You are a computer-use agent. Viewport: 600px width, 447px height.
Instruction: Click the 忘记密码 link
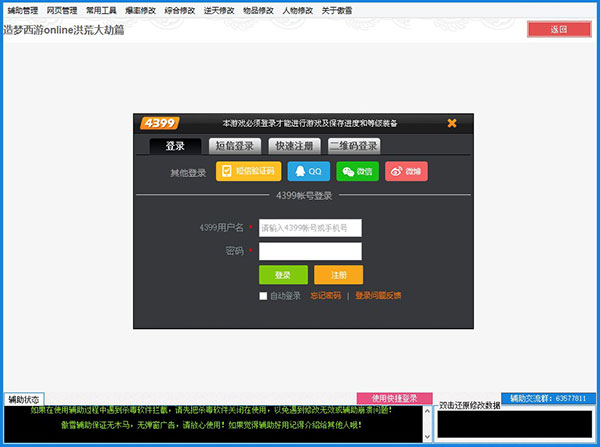click(325, 296)
